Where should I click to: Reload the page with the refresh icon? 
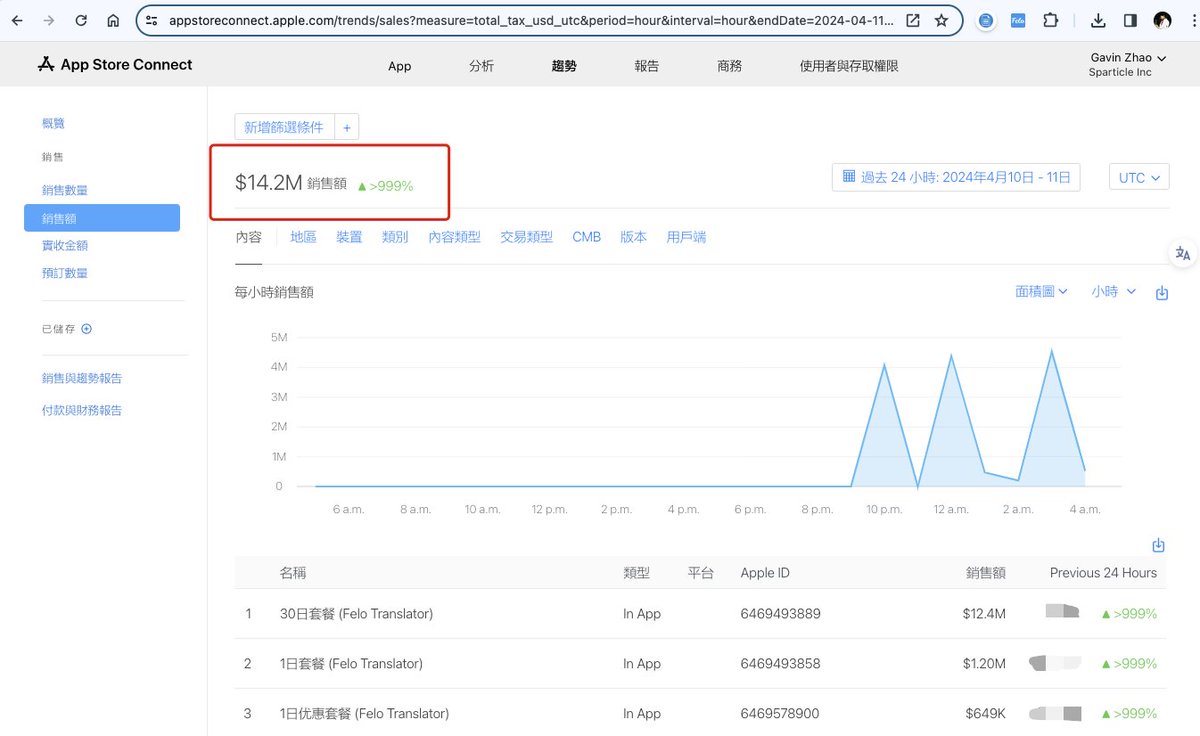(81, 20)
